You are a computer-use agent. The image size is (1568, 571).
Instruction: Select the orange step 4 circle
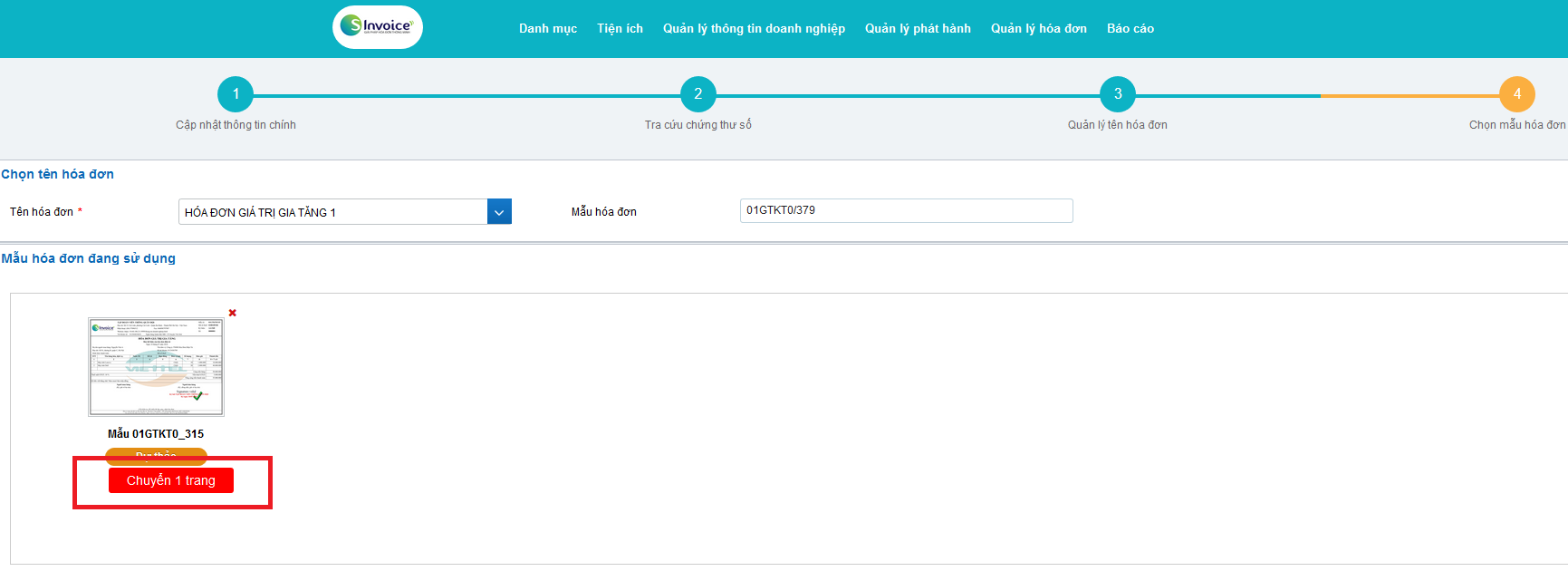(x=1516, y=94)
